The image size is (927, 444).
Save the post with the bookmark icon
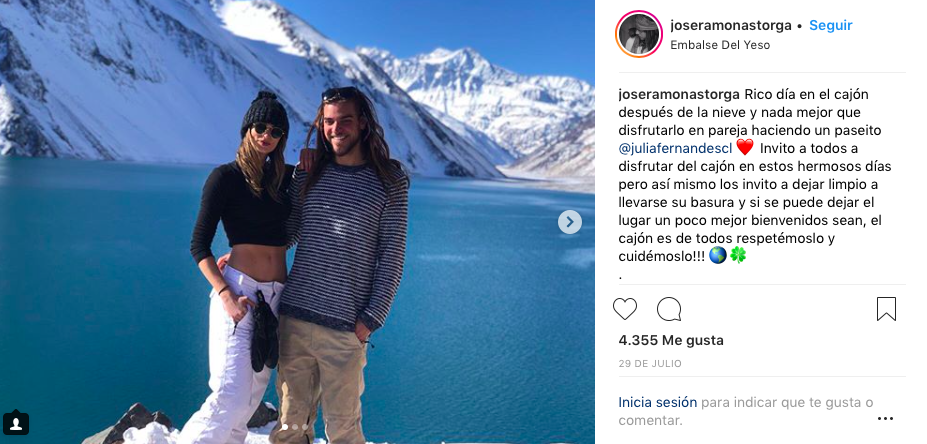pos(886,309)
